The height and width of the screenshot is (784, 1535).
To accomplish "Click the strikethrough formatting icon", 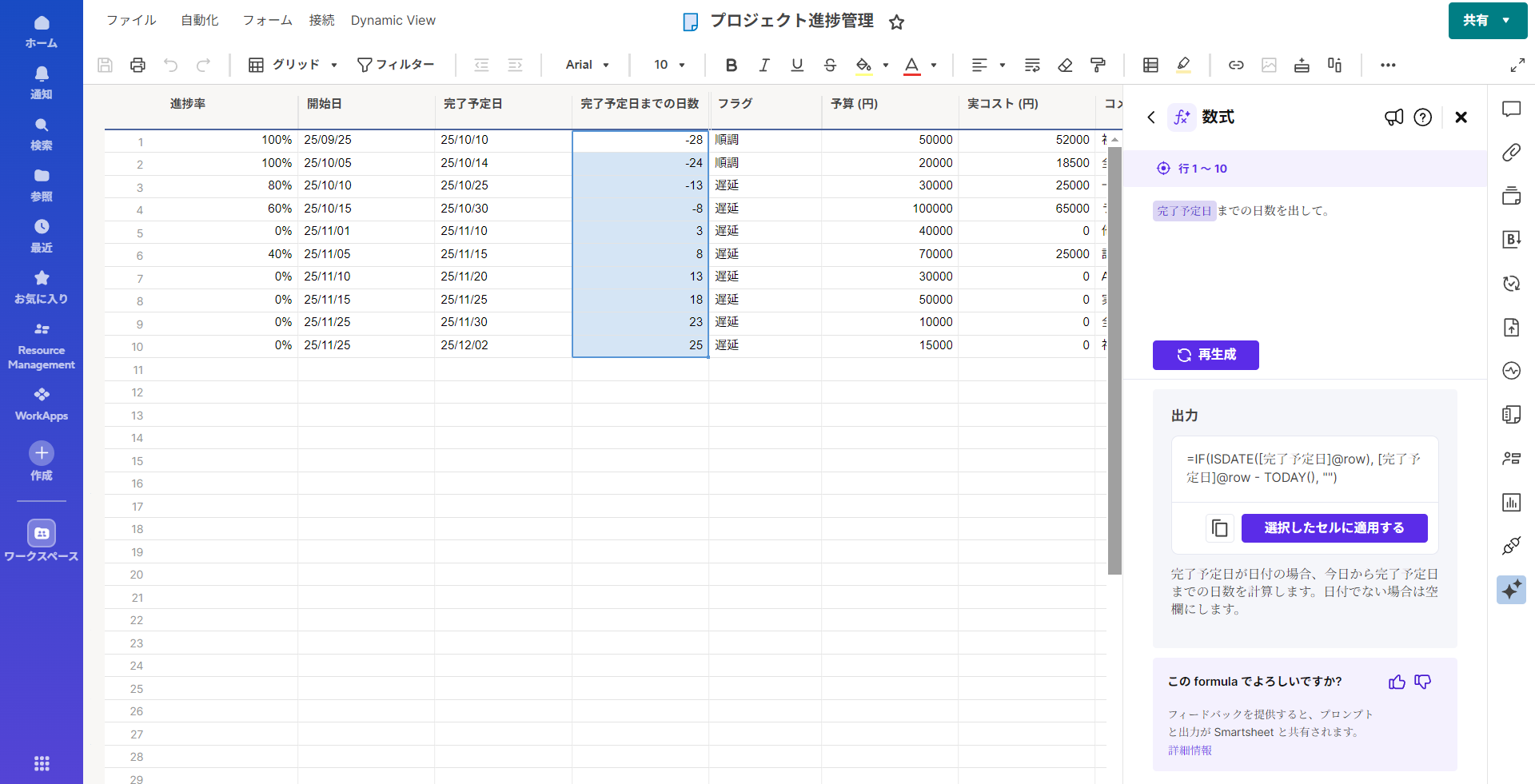I will pyautogui.click(x=830, y=66).
